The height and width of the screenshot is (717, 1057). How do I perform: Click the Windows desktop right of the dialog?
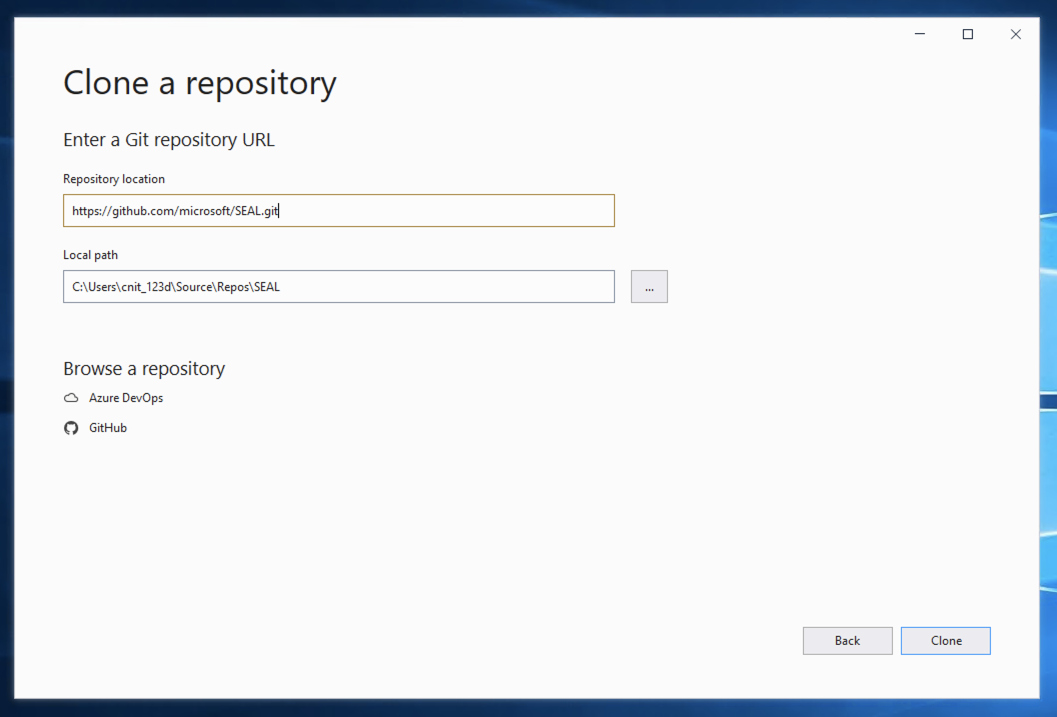pos(1048,300)
